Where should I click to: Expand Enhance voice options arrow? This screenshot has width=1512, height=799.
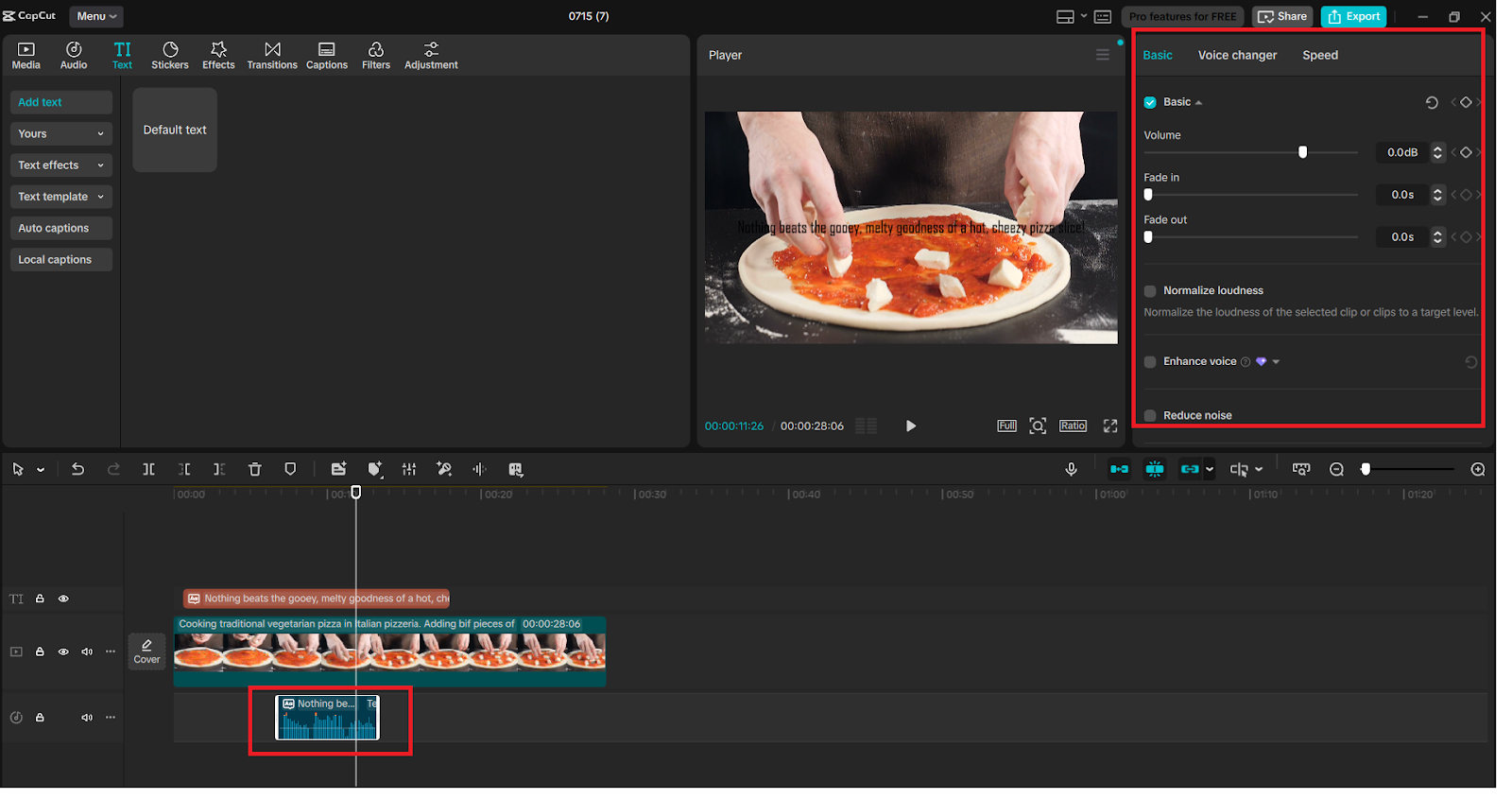(1277, 362)
